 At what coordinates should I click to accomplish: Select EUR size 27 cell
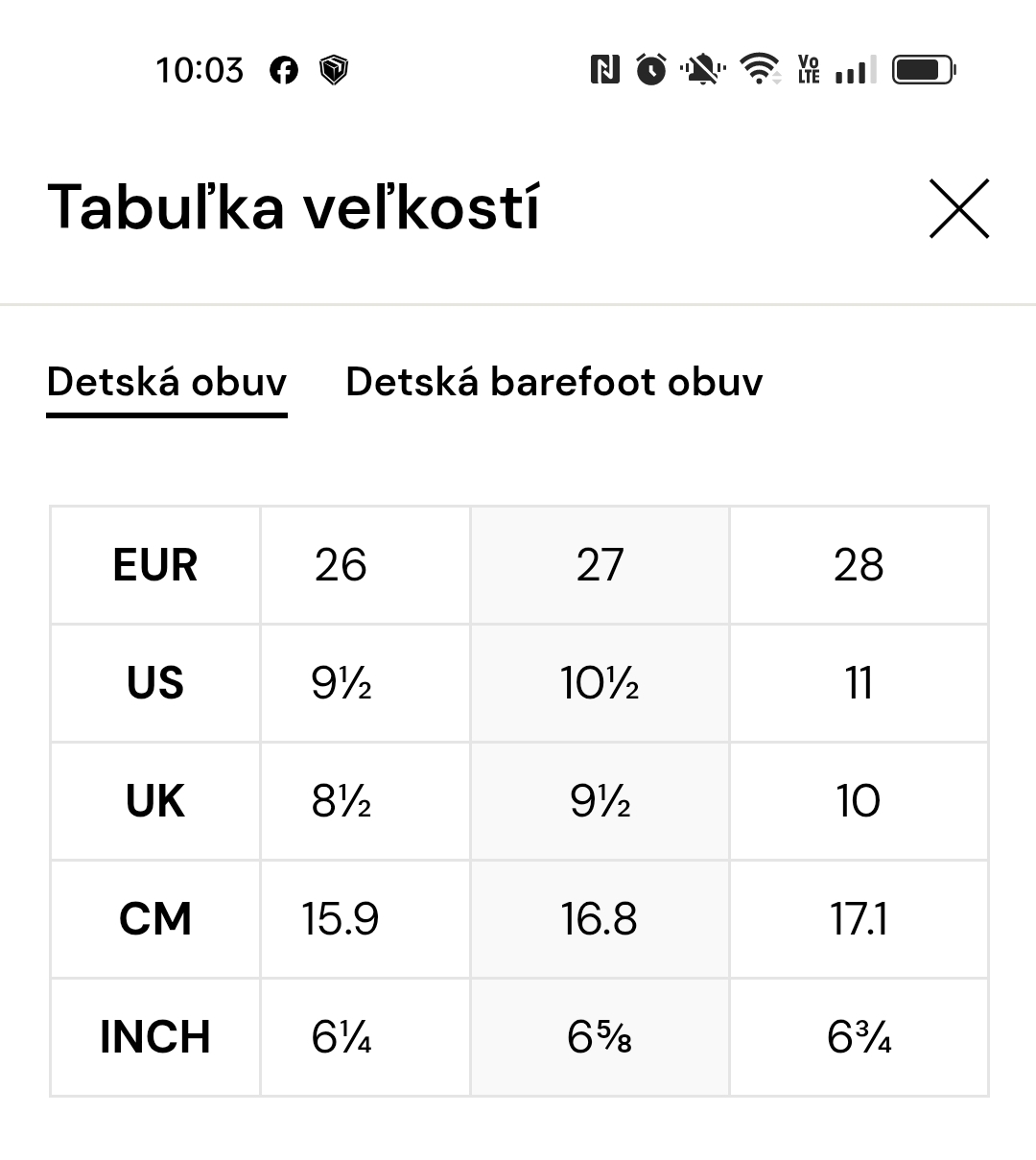tap(600, 565)
